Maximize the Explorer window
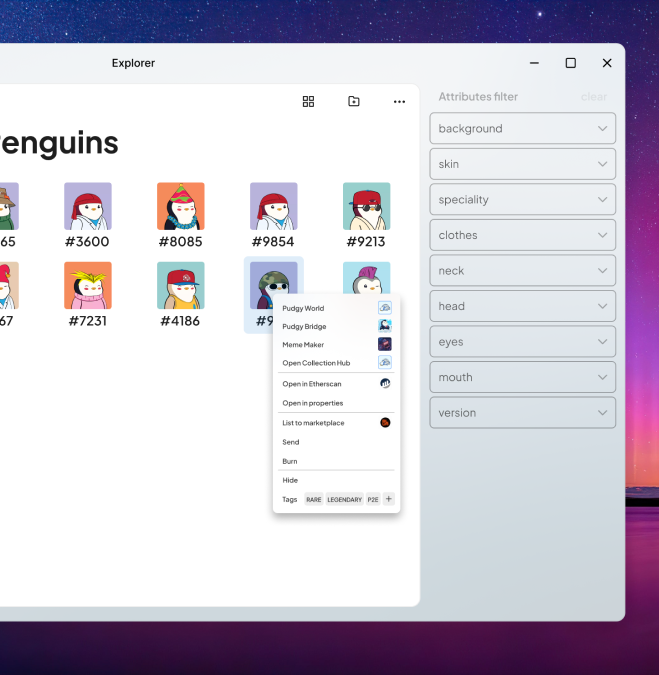The height and width of the screenshot is (675, 659). tap(571, 63)
